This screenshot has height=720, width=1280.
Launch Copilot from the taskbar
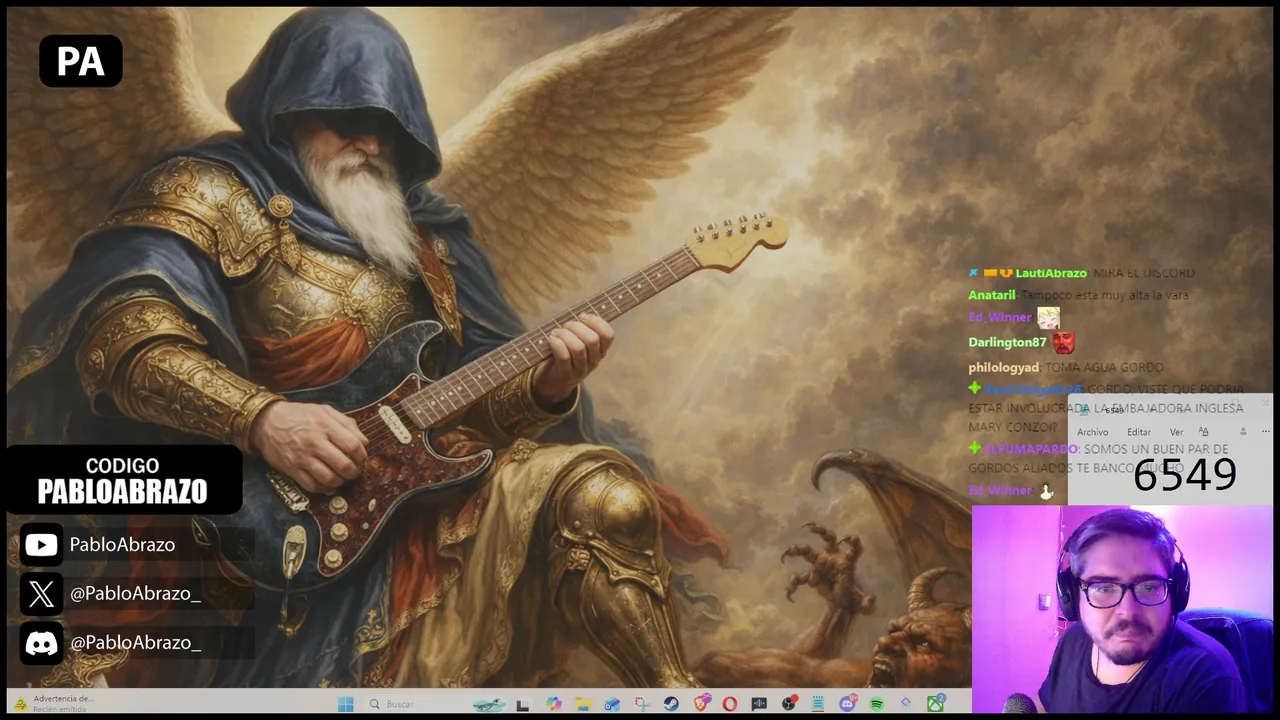point(553,704)
